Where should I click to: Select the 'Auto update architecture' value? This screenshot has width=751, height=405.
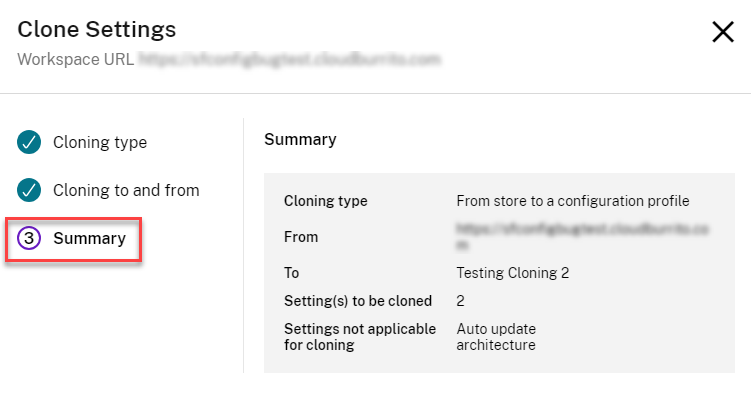(497, 336)
